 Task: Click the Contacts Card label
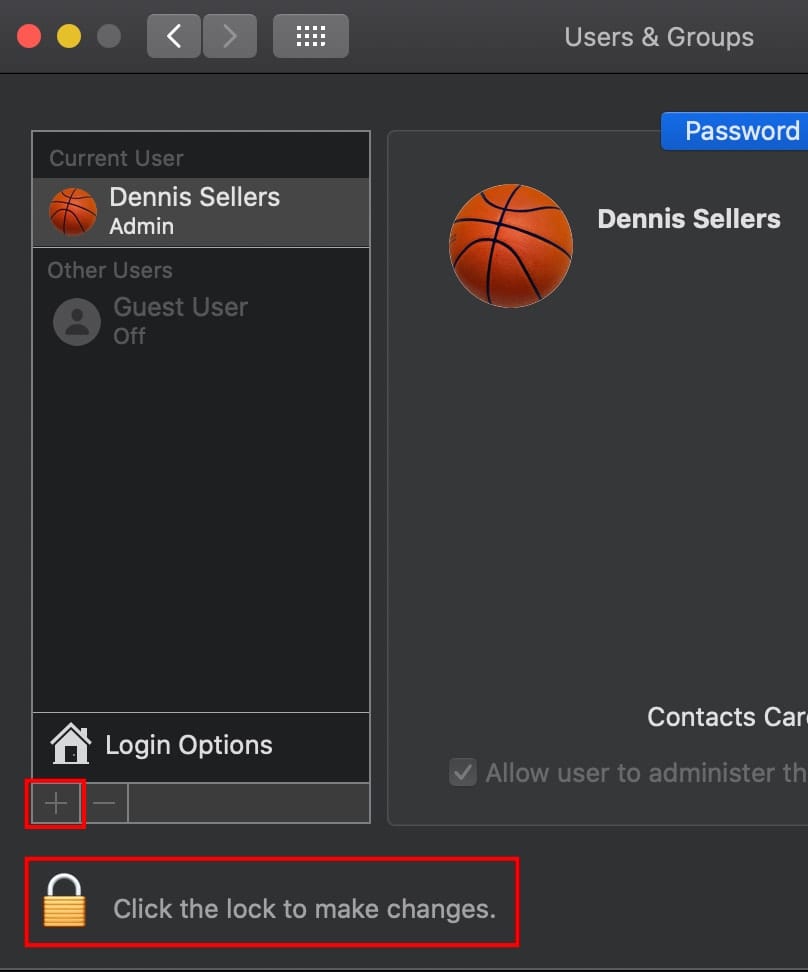pos(727,717)
